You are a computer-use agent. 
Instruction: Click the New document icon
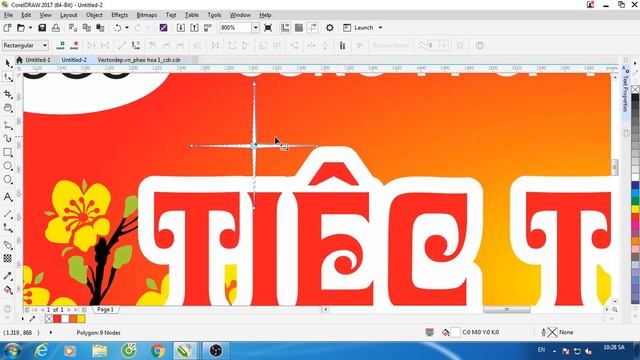[x=7, y=28]
